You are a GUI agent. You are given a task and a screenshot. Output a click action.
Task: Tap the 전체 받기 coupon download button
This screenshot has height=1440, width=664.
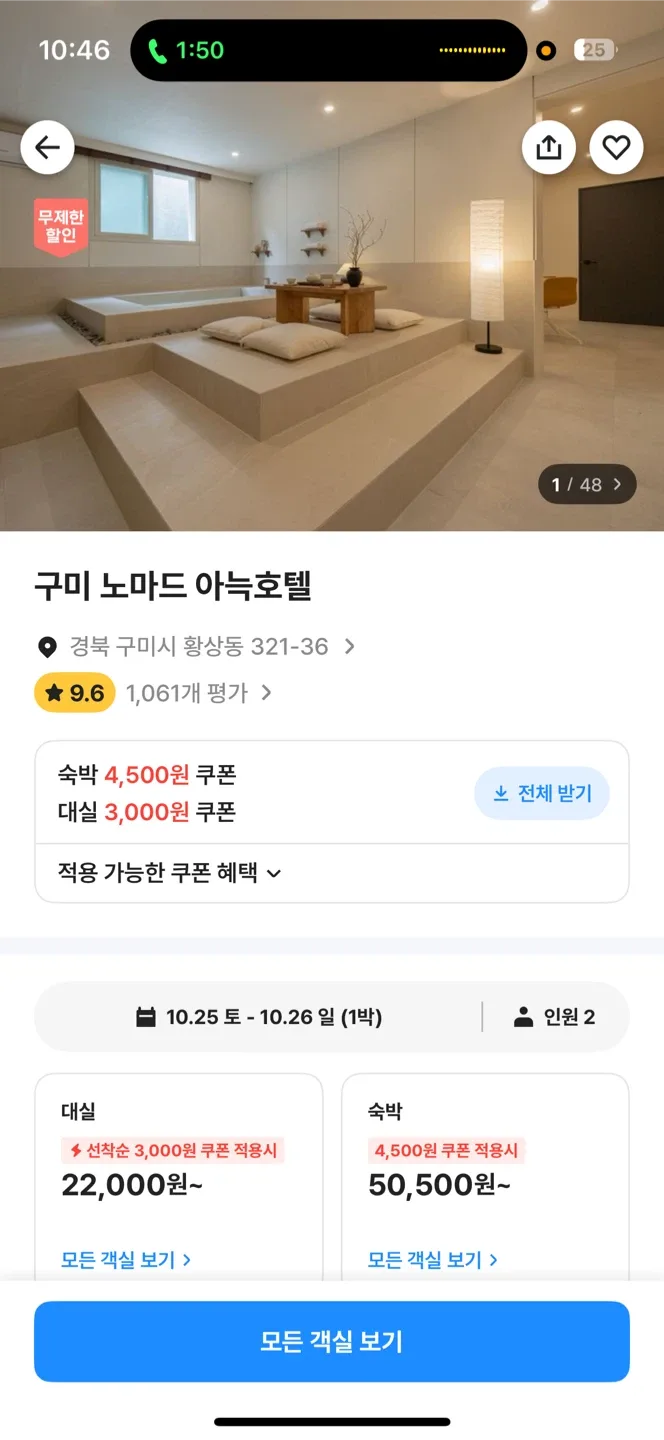coord(542,793)
